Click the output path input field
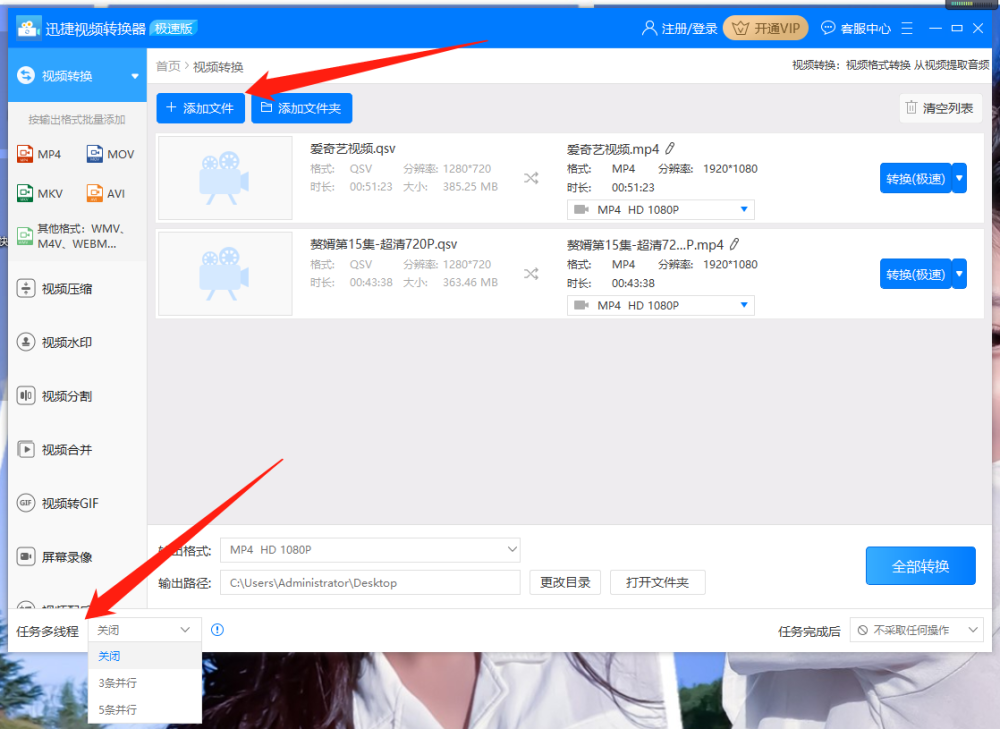 point(370,582)
